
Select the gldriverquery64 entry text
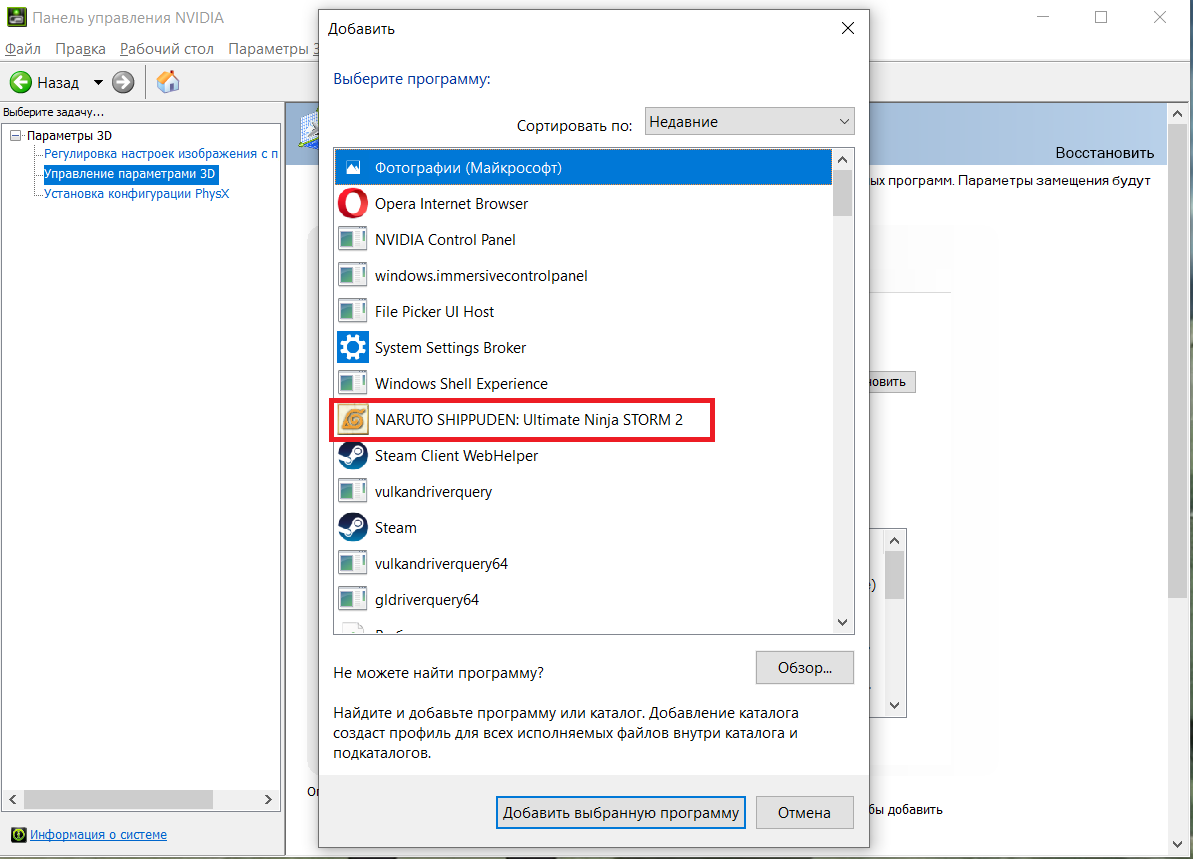(427, 600)
